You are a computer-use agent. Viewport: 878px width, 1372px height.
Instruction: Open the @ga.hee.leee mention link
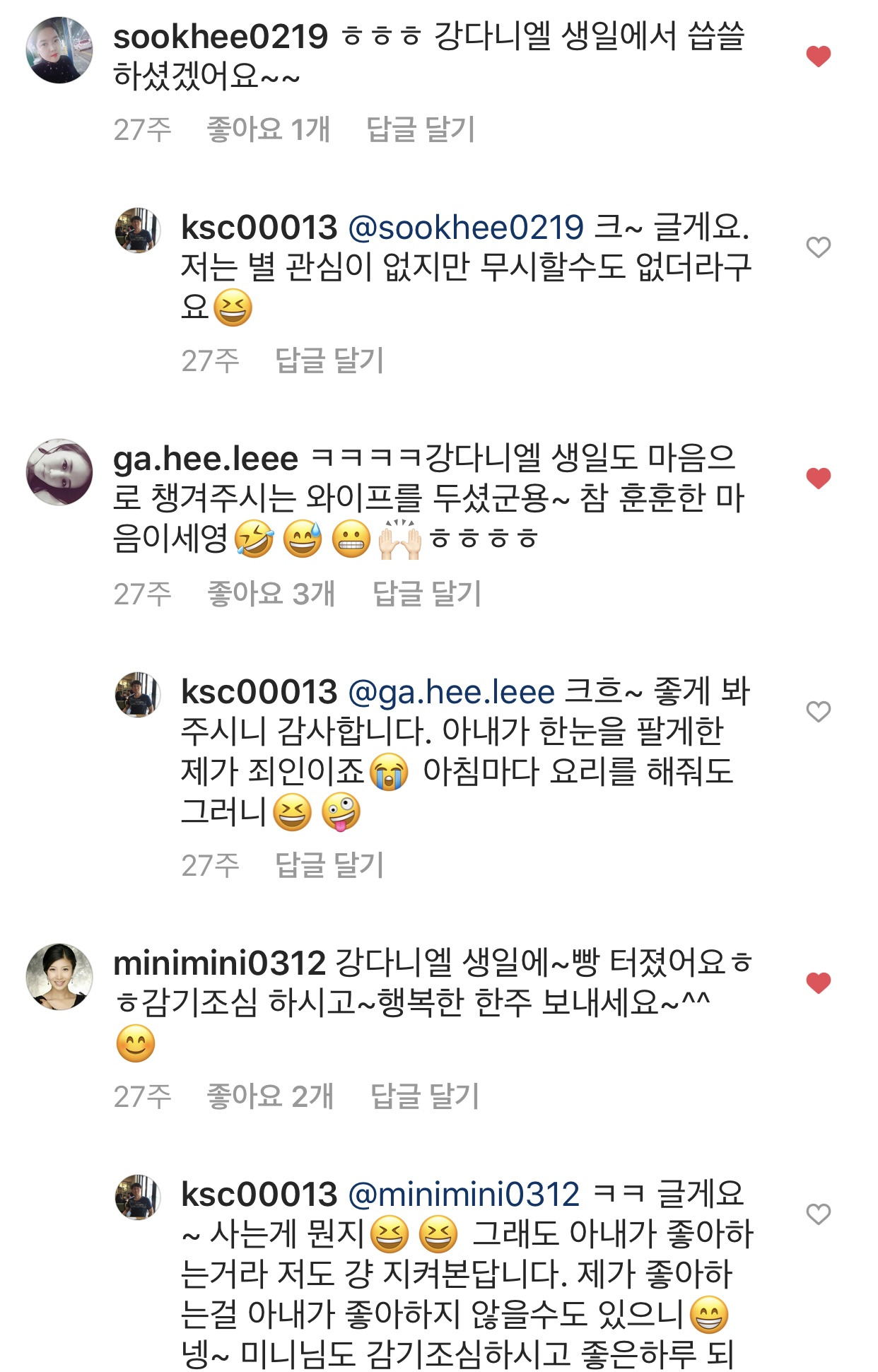(x=452, y=693)
